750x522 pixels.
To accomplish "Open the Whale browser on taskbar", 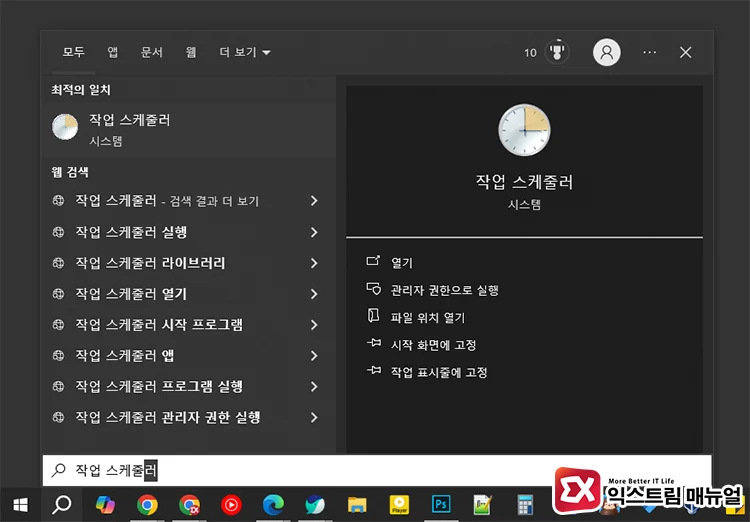I will tap(315, 504).
